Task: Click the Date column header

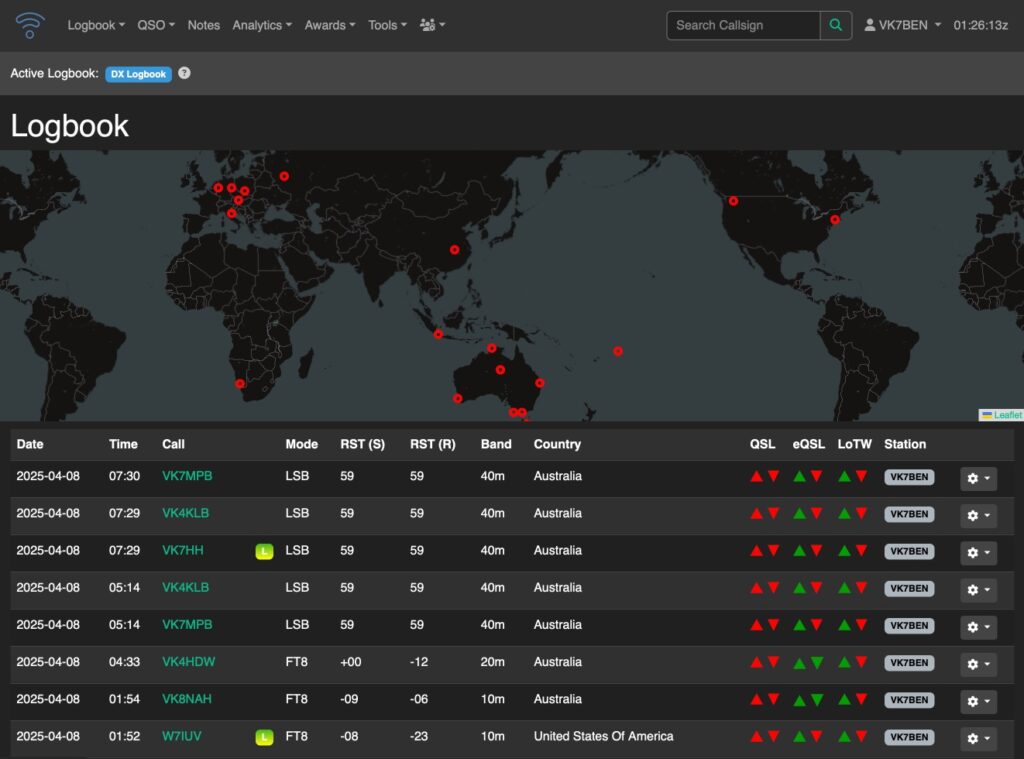Action: click(30, 444)
